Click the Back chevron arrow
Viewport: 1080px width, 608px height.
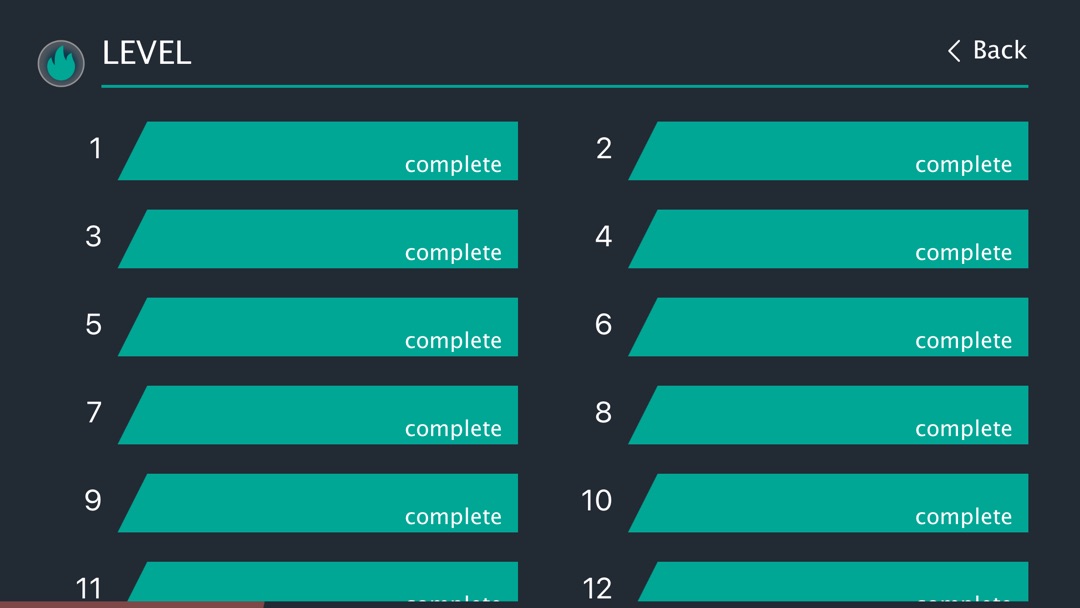[954, 51]
